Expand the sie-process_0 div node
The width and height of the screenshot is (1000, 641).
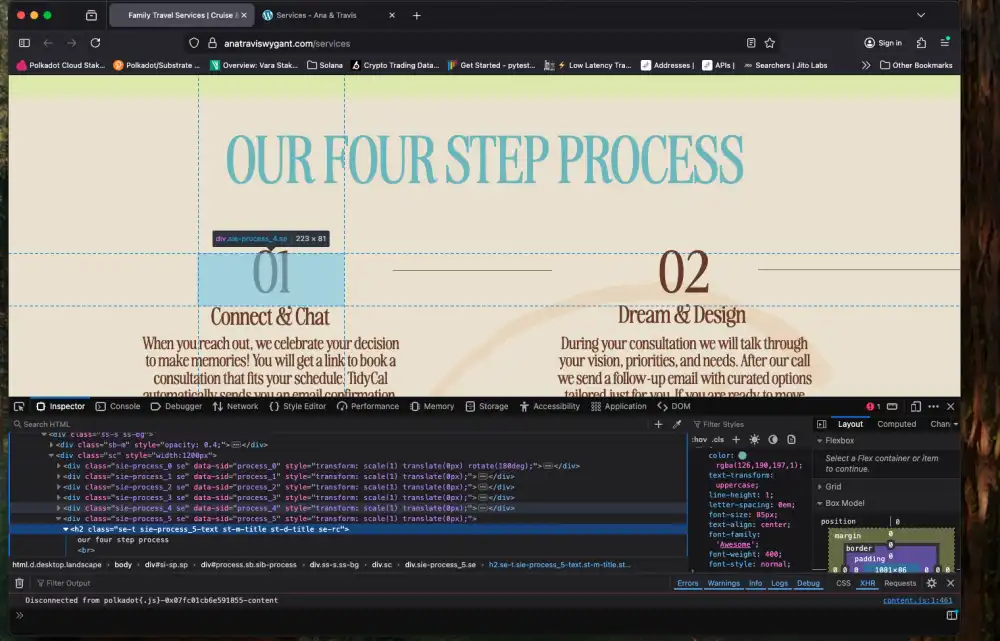pos(59,465)
